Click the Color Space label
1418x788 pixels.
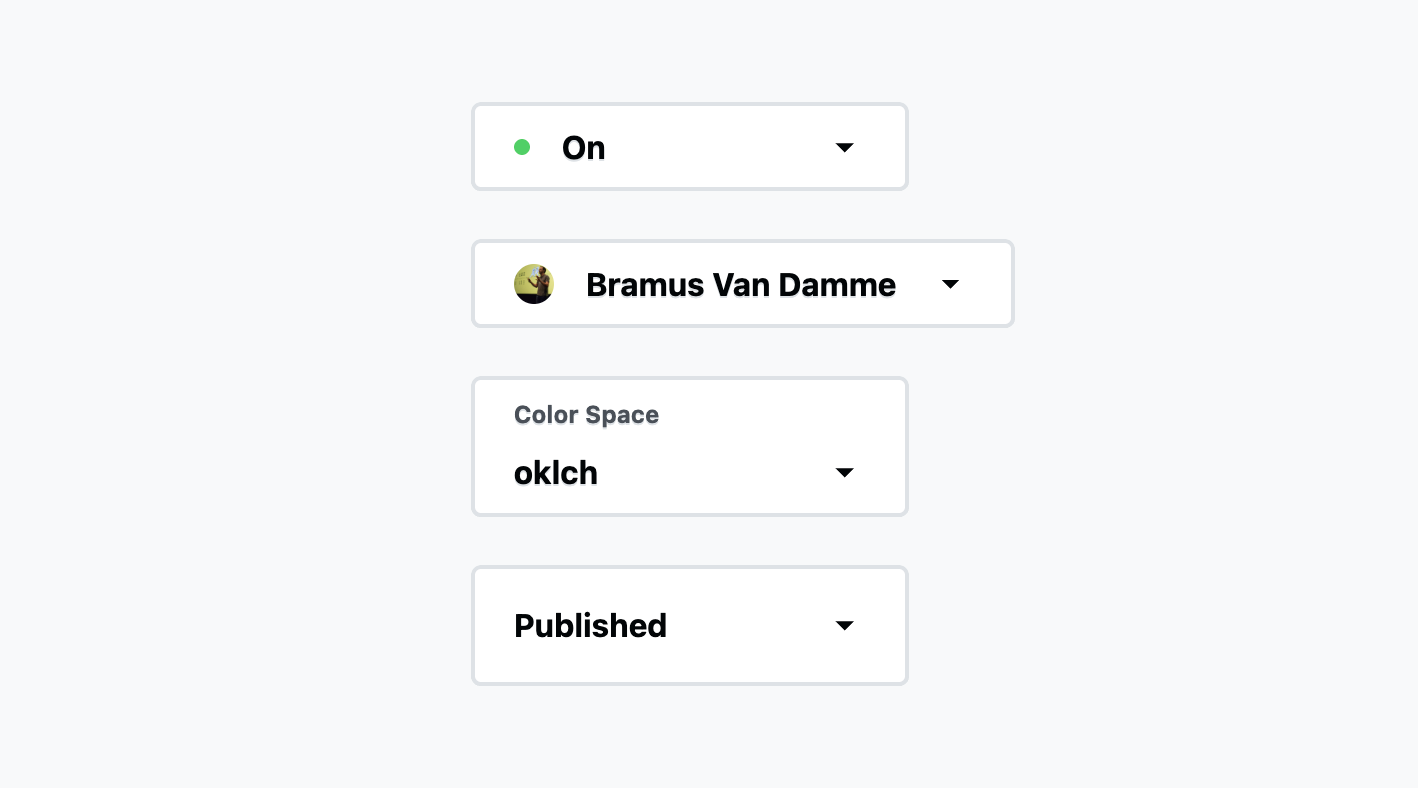click(586, 415)
